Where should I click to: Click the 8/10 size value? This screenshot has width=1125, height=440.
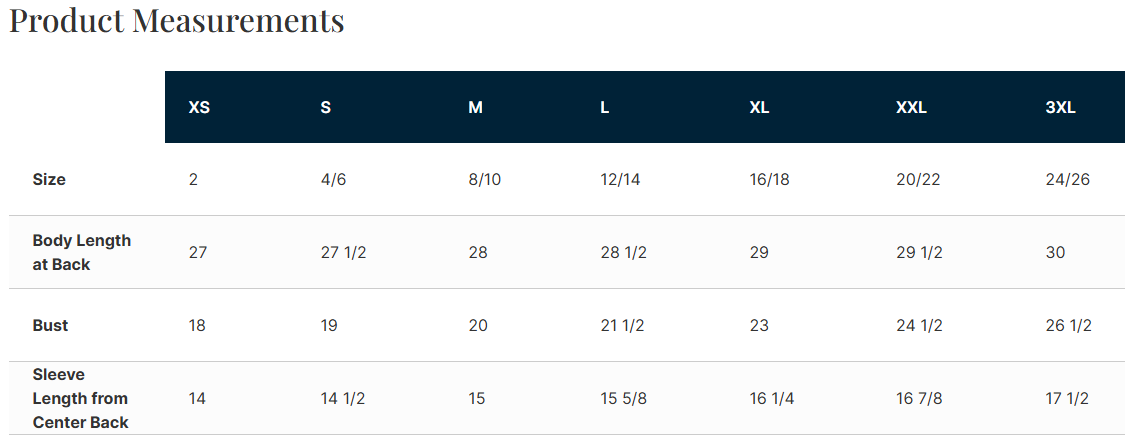click(x=484, y=180)
